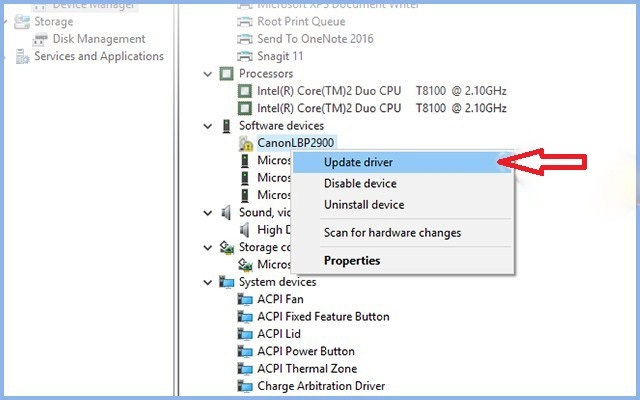Click the Disk Management icon in sidebar
The height and width of the screenshot is (400, 640).
pos(41,39)
